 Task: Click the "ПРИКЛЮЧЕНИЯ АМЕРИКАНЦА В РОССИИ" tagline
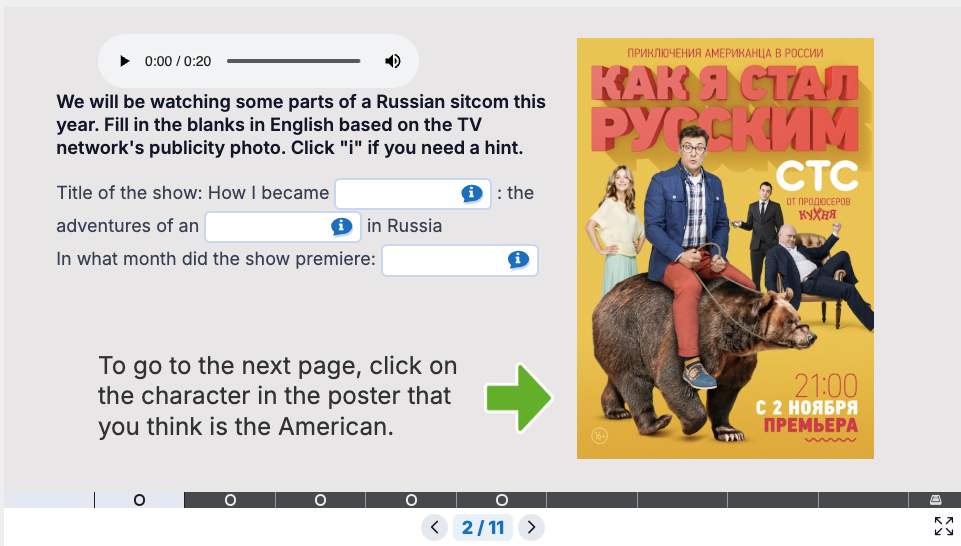(725, 53)
